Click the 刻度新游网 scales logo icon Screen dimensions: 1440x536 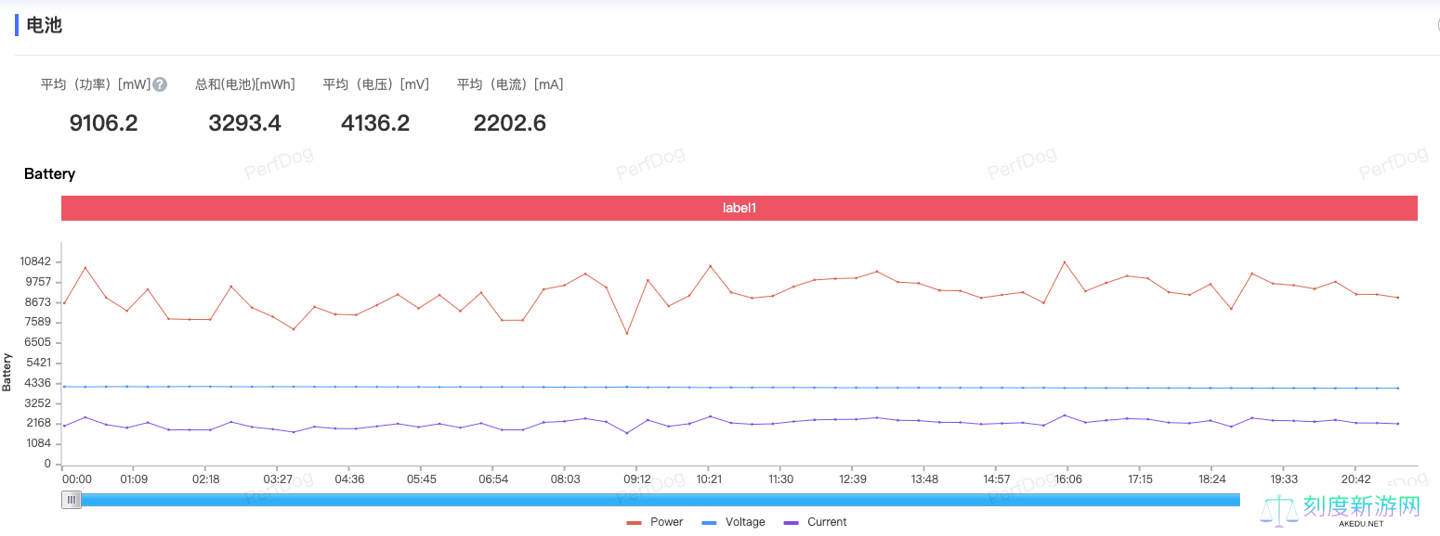point(1279,510)
